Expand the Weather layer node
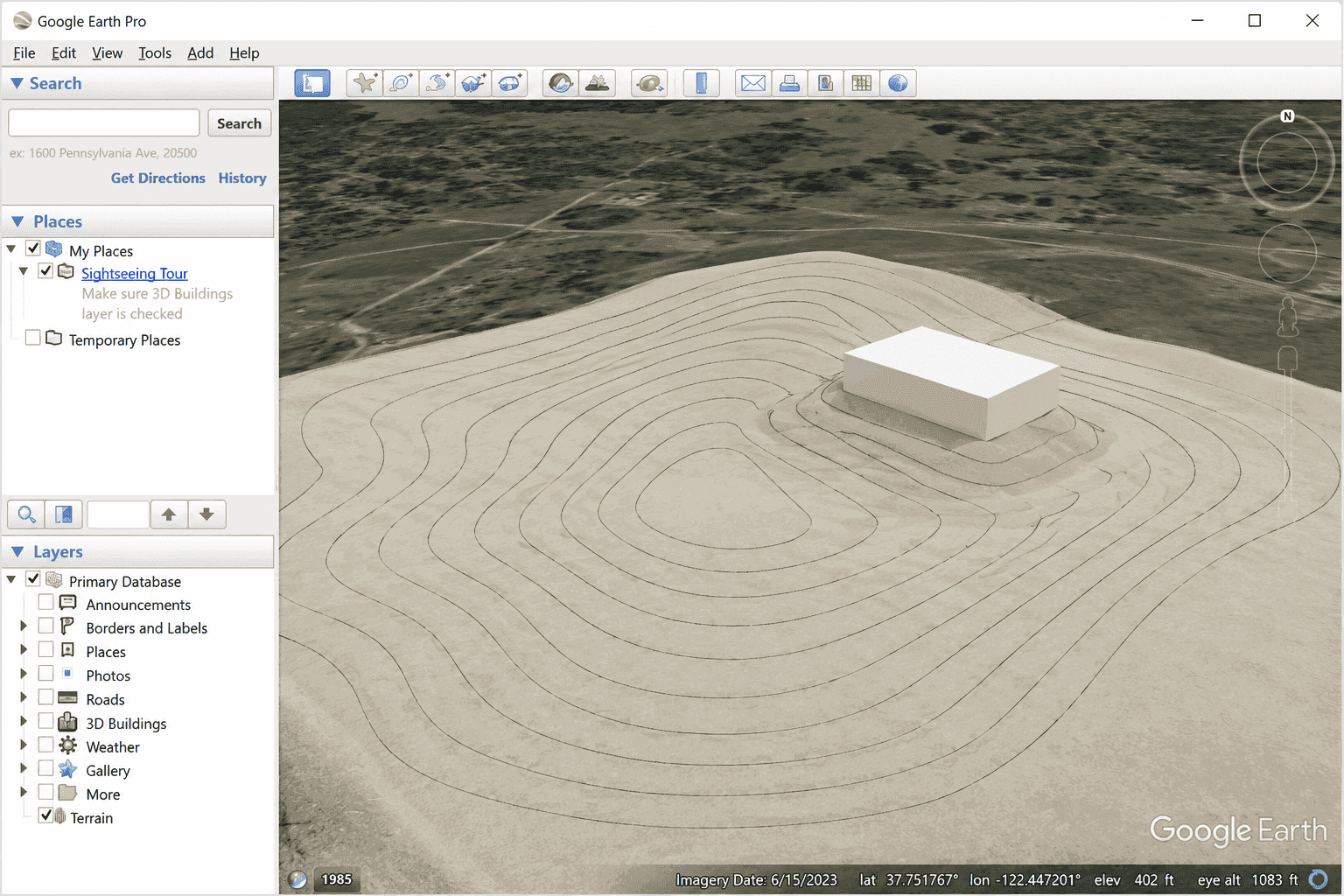Viewport: 1344px width, 896px height. tap(24, 745)
